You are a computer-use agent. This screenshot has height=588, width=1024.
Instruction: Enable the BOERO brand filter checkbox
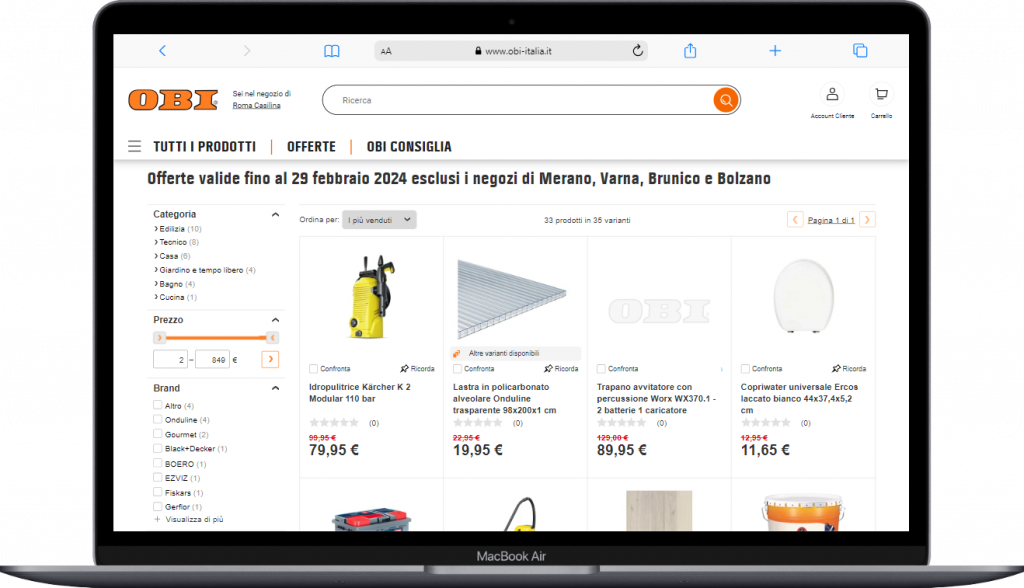(x=157, y=463)
